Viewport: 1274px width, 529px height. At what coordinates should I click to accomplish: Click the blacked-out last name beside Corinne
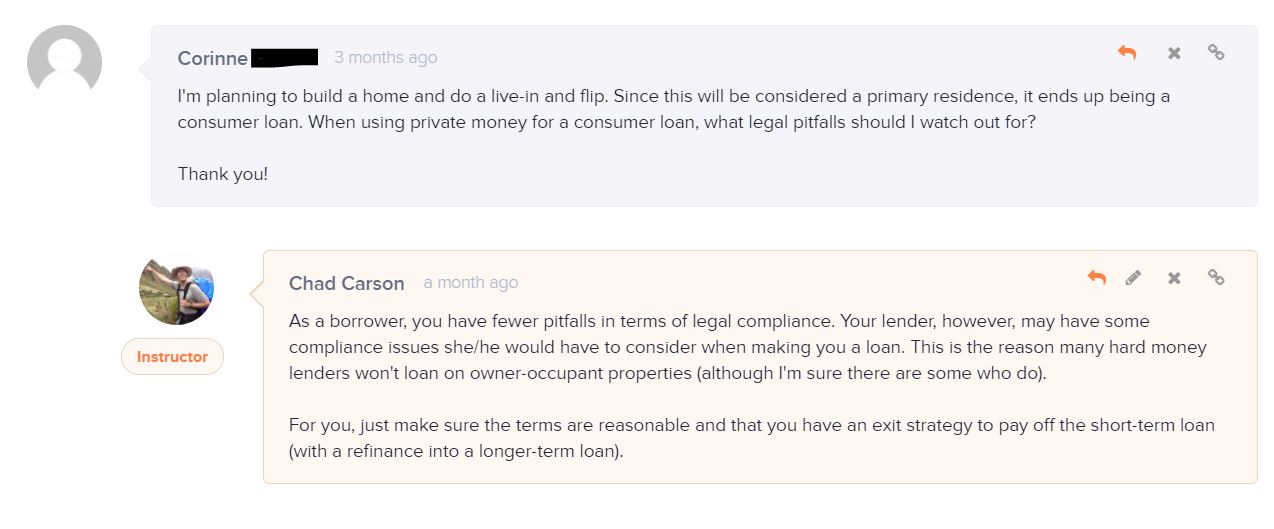(x=285, y=57)
